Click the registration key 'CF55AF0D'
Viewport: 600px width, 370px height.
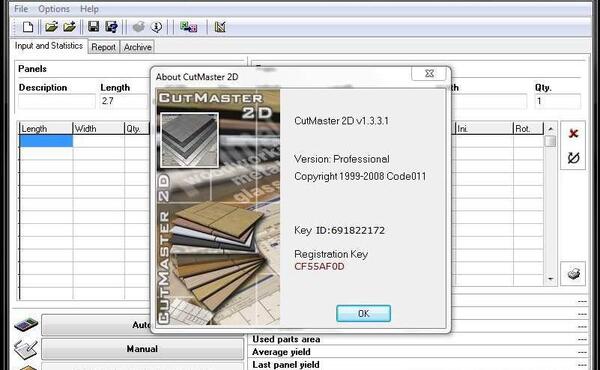click(319, 266)
